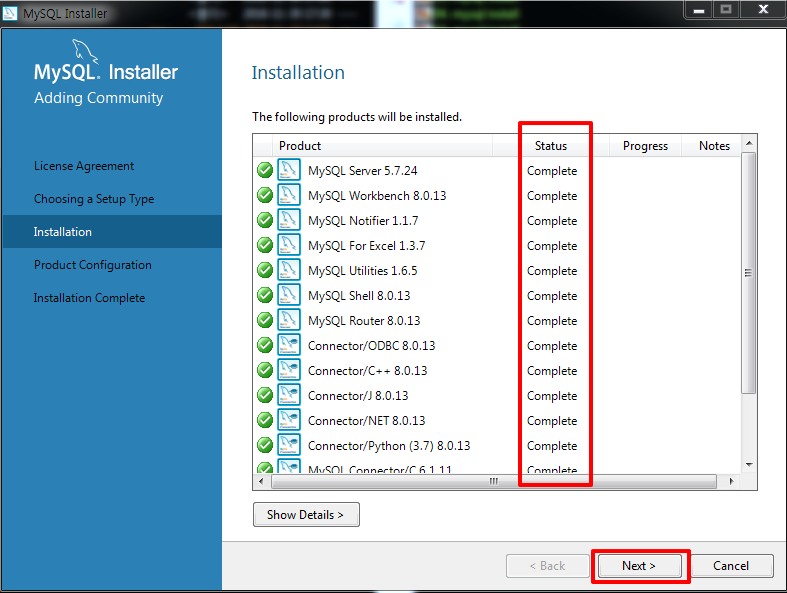The height and width of the screenshot is (593, 787).
Task: Click the vertical scrollbar thumb
Action: pyautogui.click(x=748, y=273)
